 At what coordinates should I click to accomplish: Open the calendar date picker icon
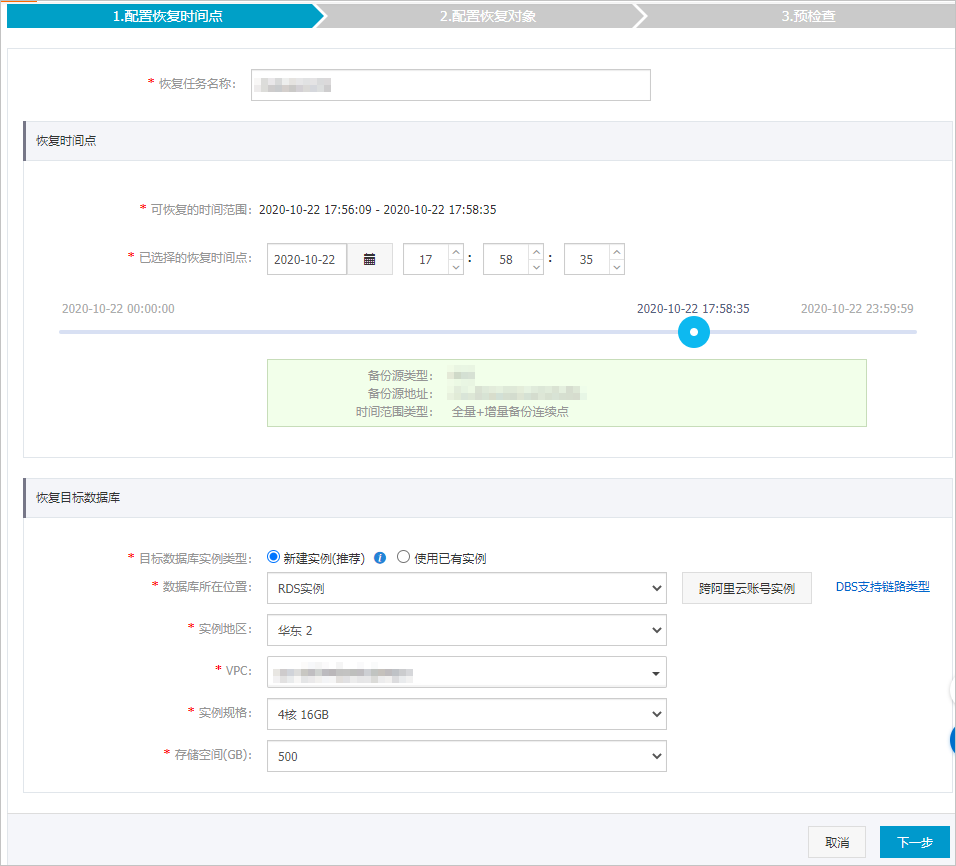tap(369, 259)
